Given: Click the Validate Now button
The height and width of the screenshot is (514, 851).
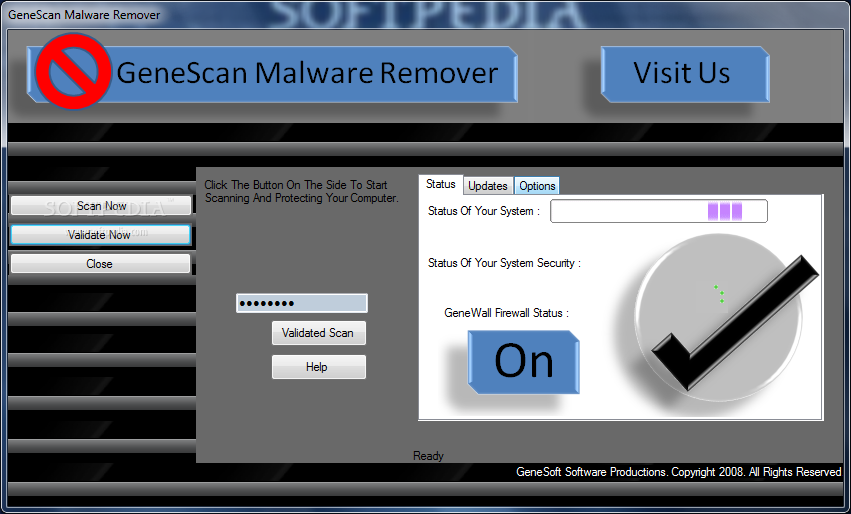Looking at the screenshot, I should coord(101,235).
